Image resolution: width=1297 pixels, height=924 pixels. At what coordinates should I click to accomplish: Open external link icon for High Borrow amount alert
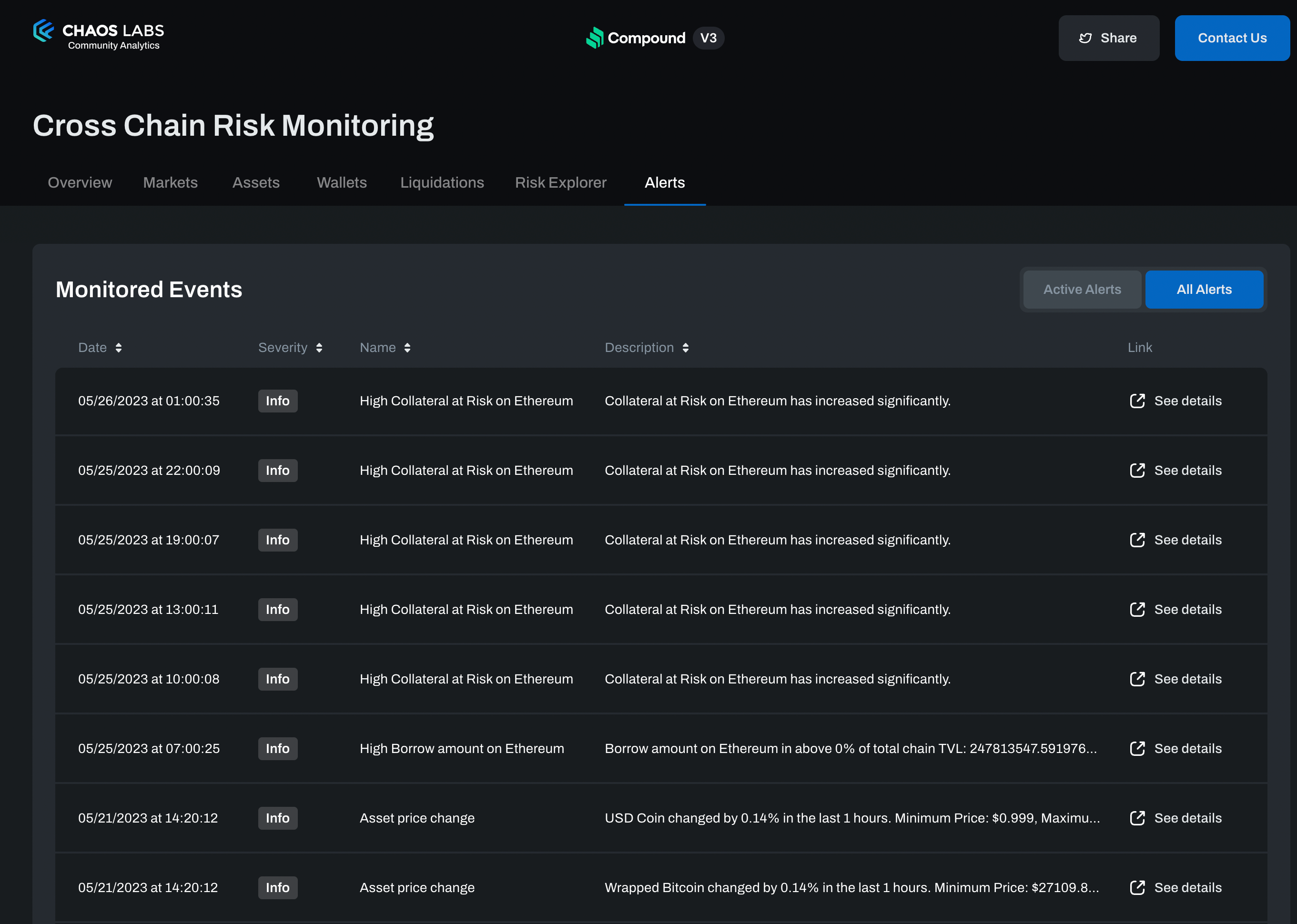[x=1137, y=749]
